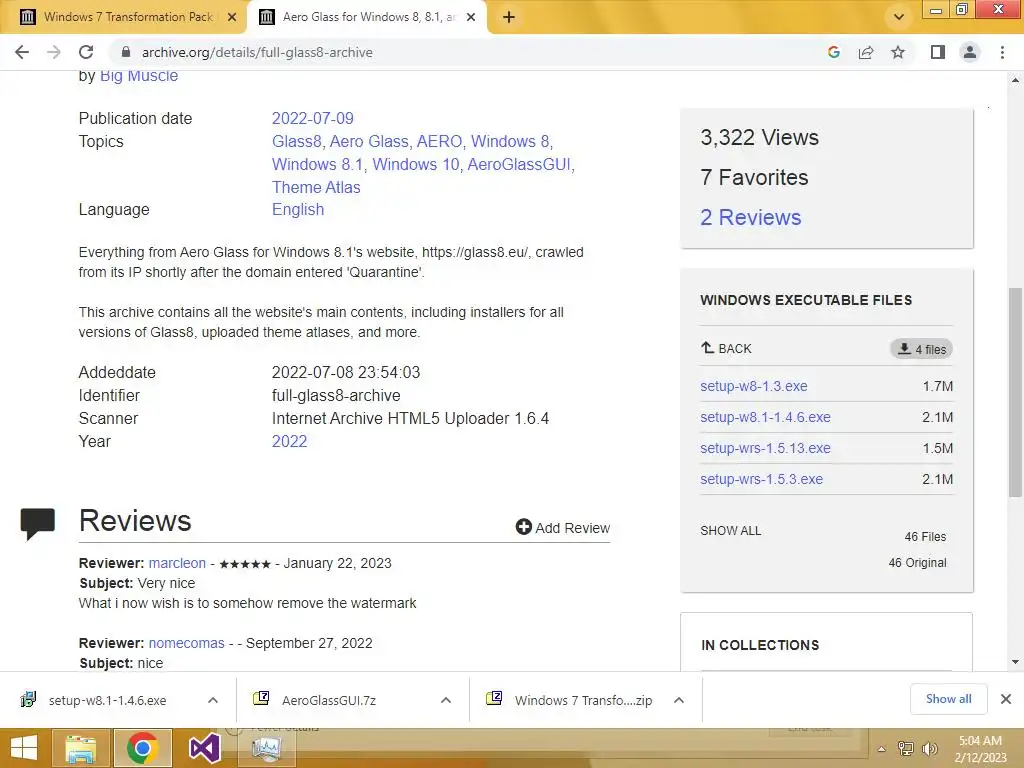Open Big Muscle author link
Screen dimensions: 1024x768
tap(138, 76)
